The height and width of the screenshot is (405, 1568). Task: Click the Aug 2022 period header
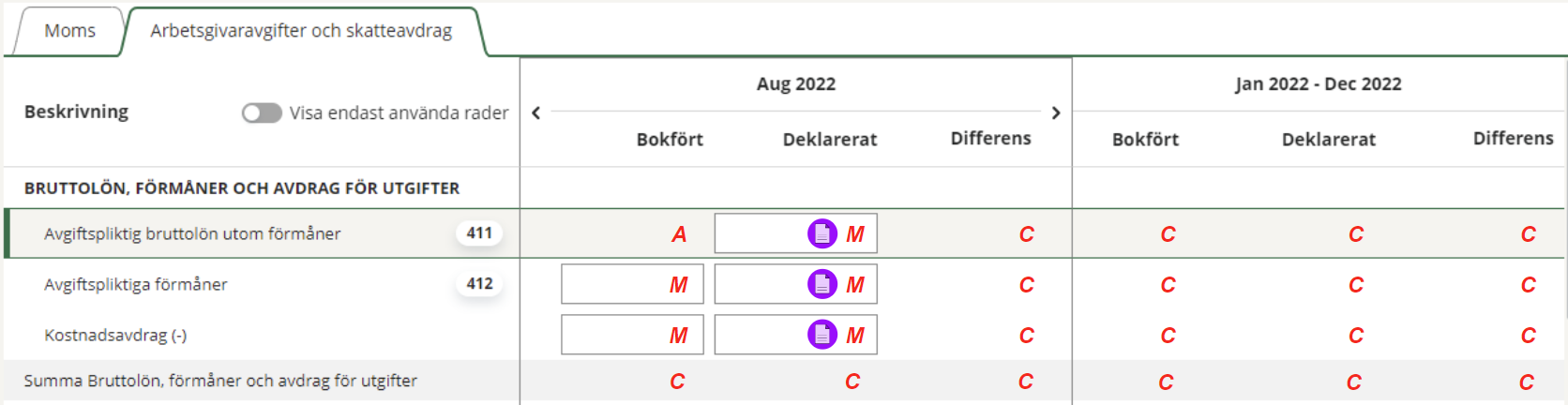pos(796,84)
